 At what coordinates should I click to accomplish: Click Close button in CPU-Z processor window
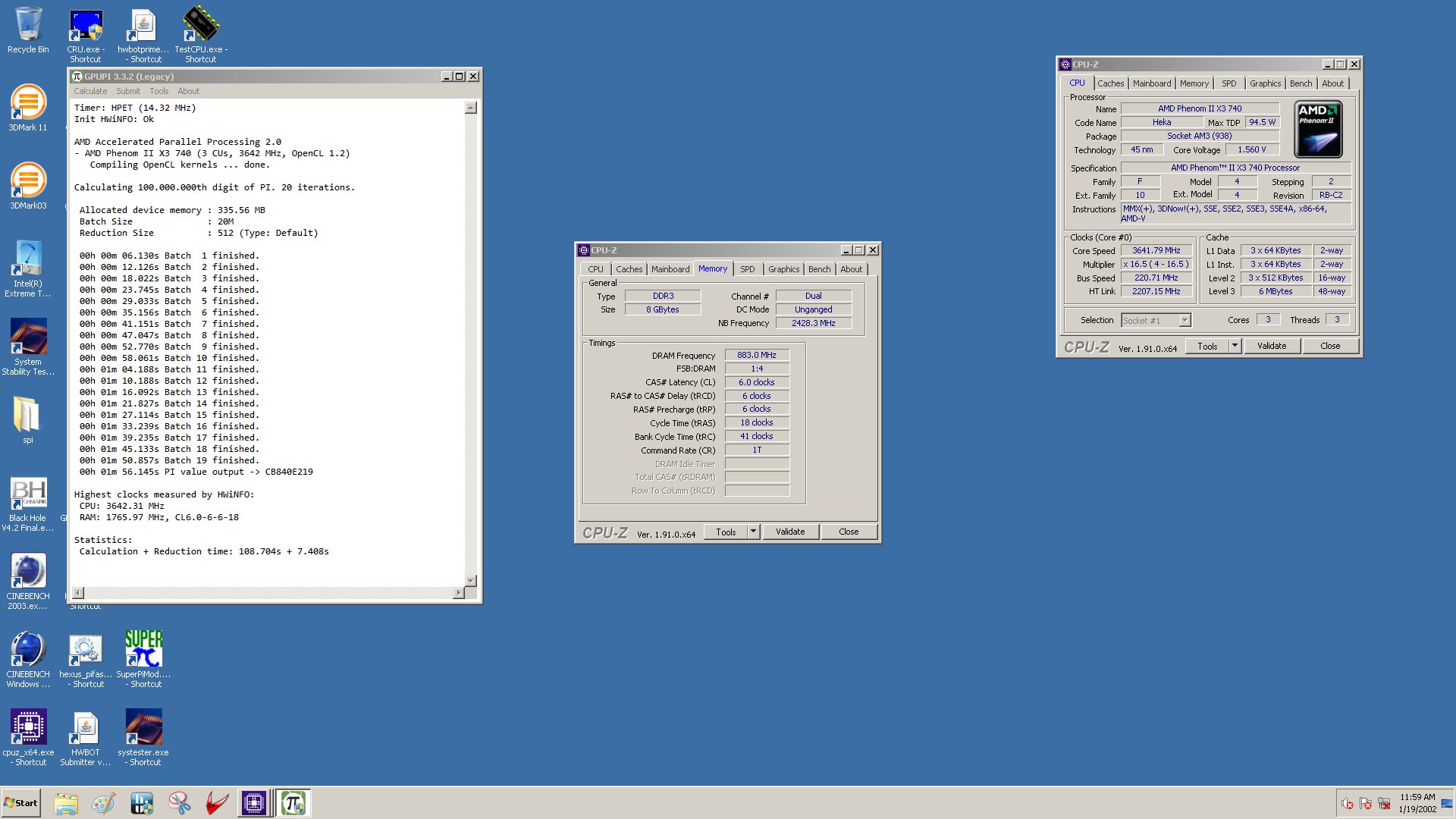tap(1330, 347)
